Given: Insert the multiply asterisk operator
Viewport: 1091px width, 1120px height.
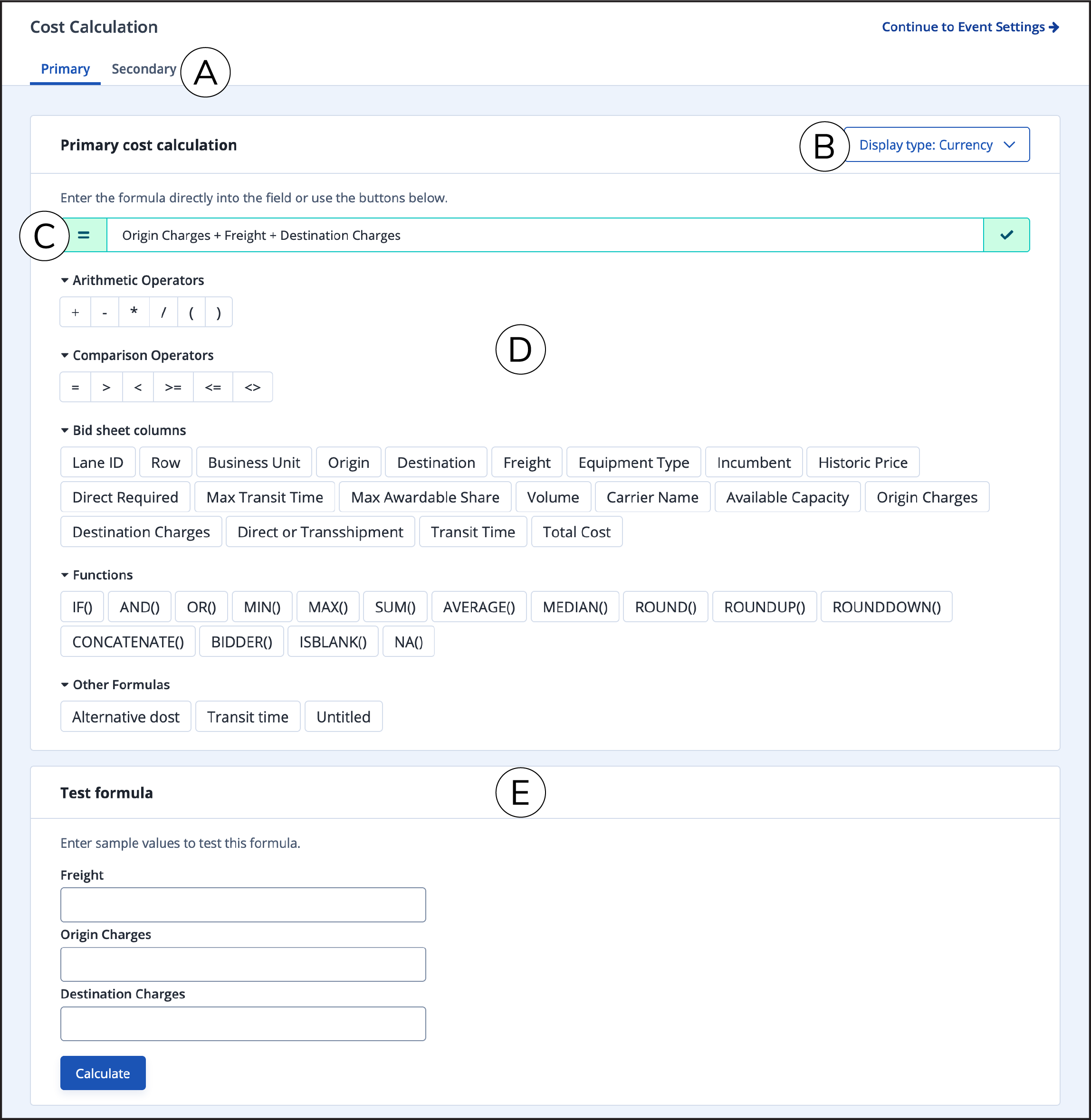Looking at the screenshot, I should [134, 312].
